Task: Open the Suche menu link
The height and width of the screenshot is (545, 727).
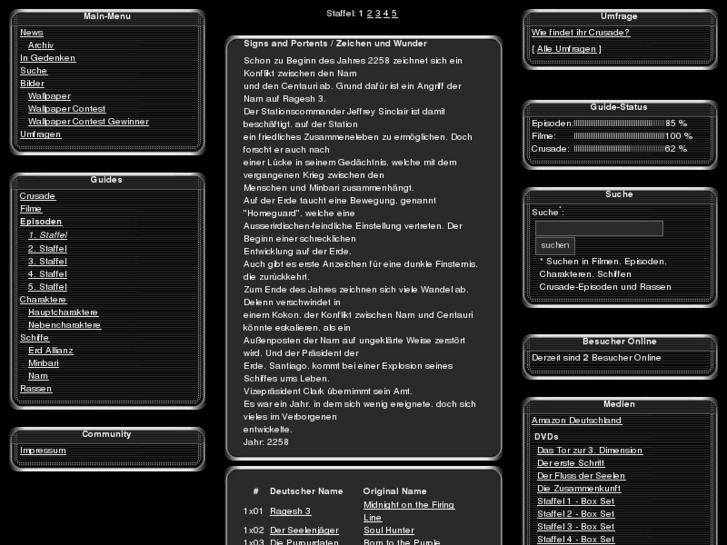Action: [34, 71]
